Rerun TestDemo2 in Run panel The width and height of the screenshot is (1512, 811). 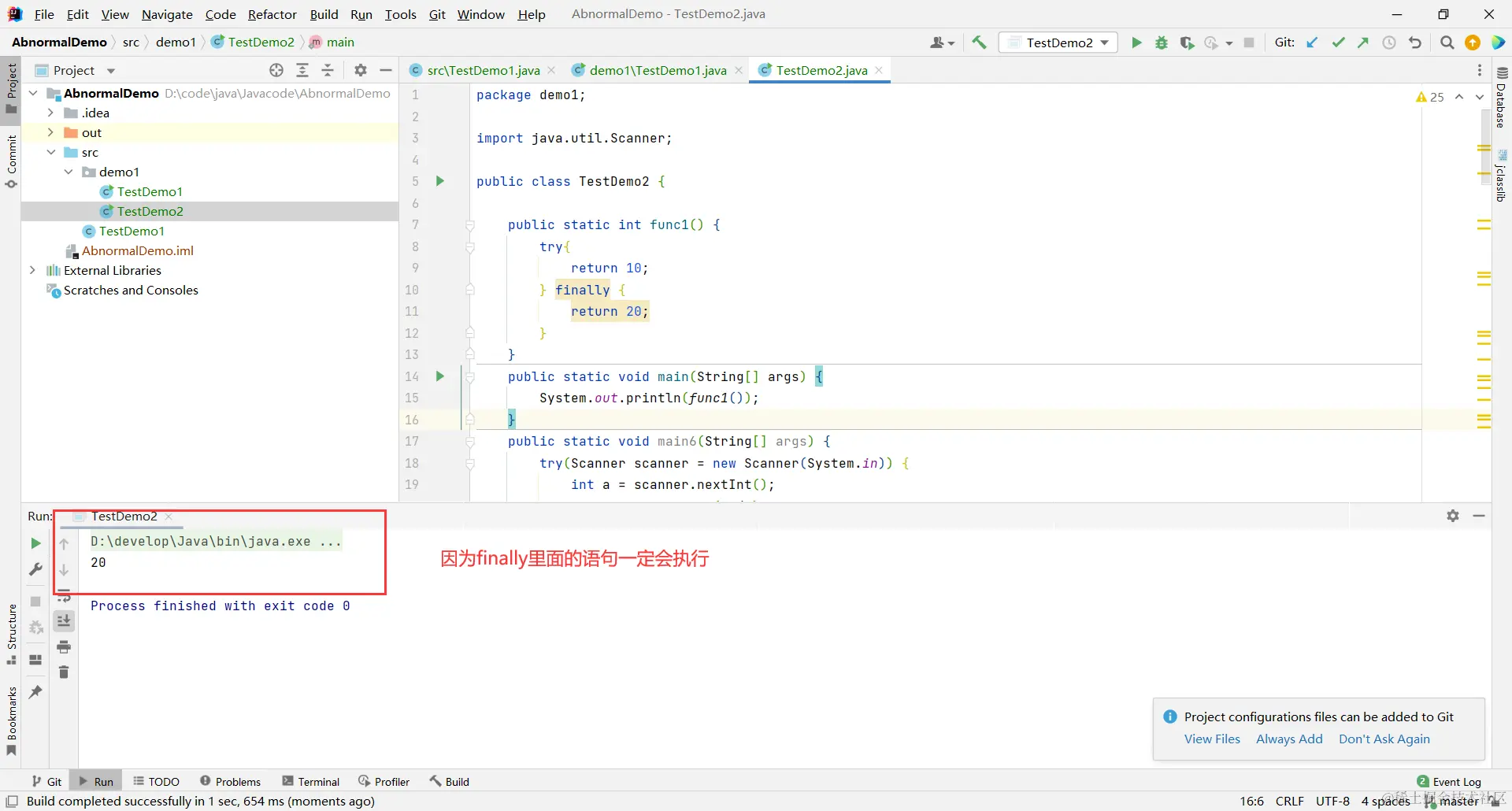click(35, 543)
